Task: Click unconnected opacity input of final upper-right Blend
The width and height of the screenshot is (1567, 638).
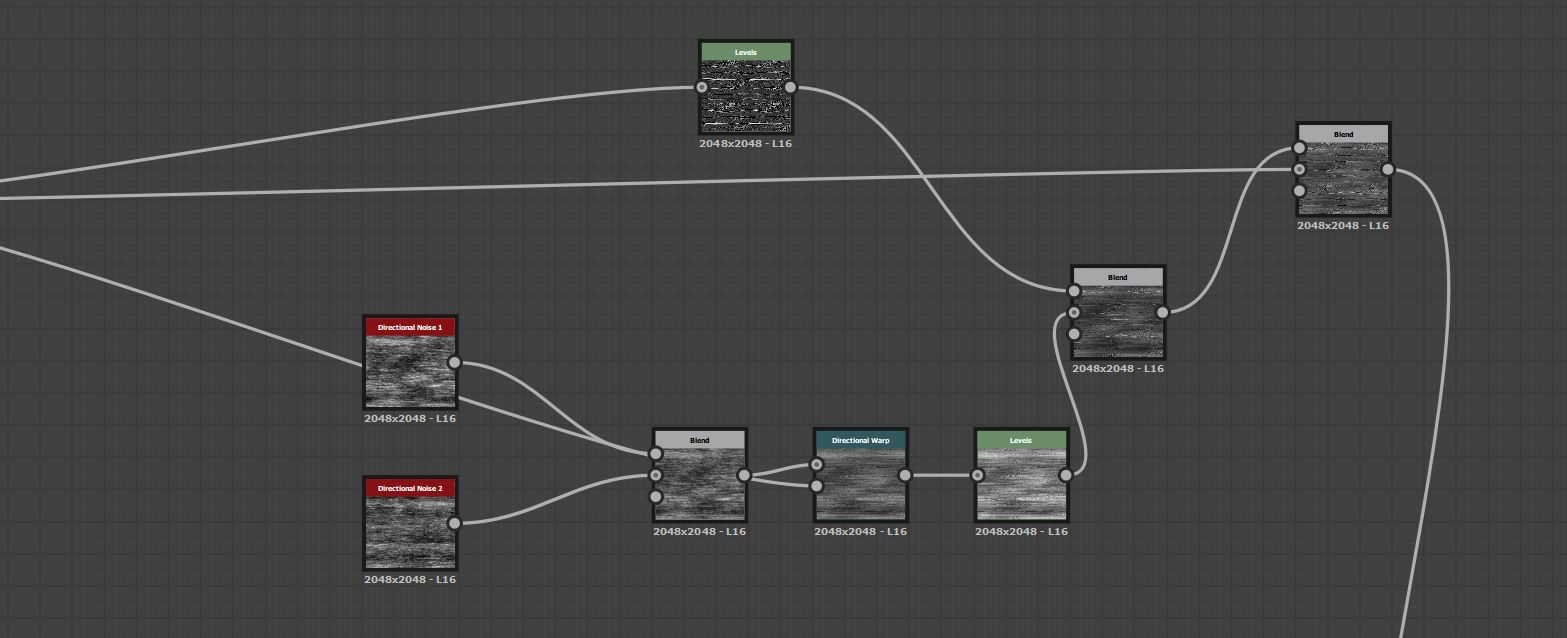Action: [1299, 190]
